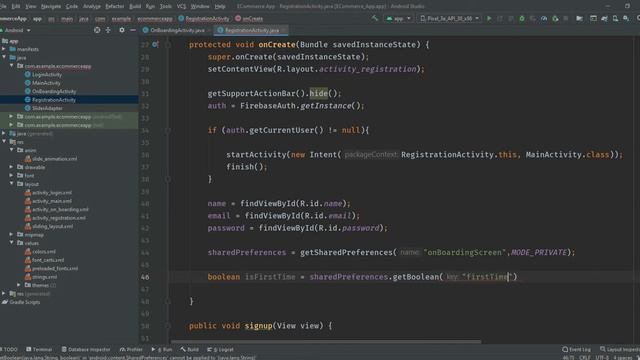Select strings.xml in the values folder
The width and height of the screenshot is (640, 360).
44,277
